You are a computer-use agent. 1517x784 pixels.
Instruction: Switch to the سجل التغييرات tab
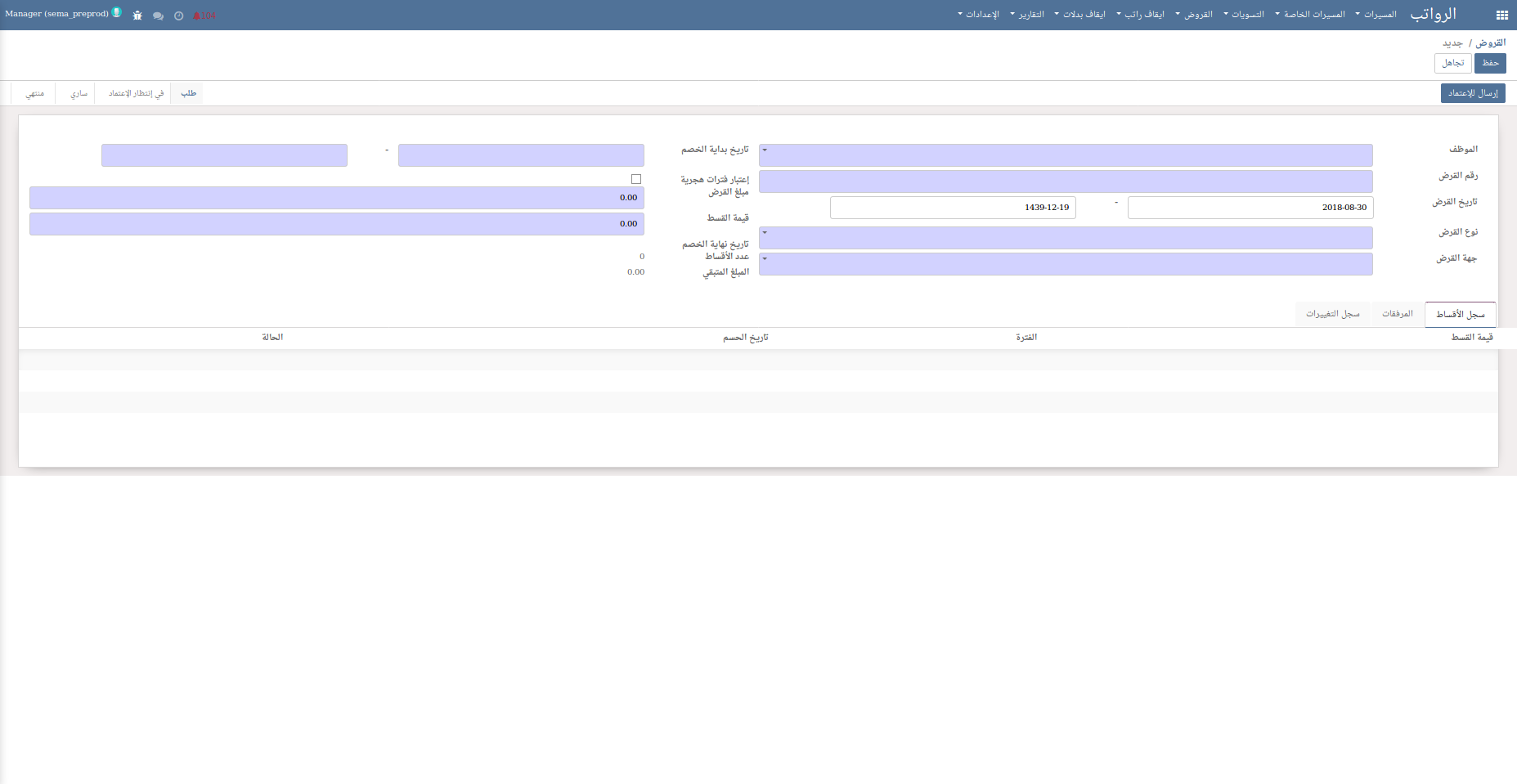point(1332,314)
